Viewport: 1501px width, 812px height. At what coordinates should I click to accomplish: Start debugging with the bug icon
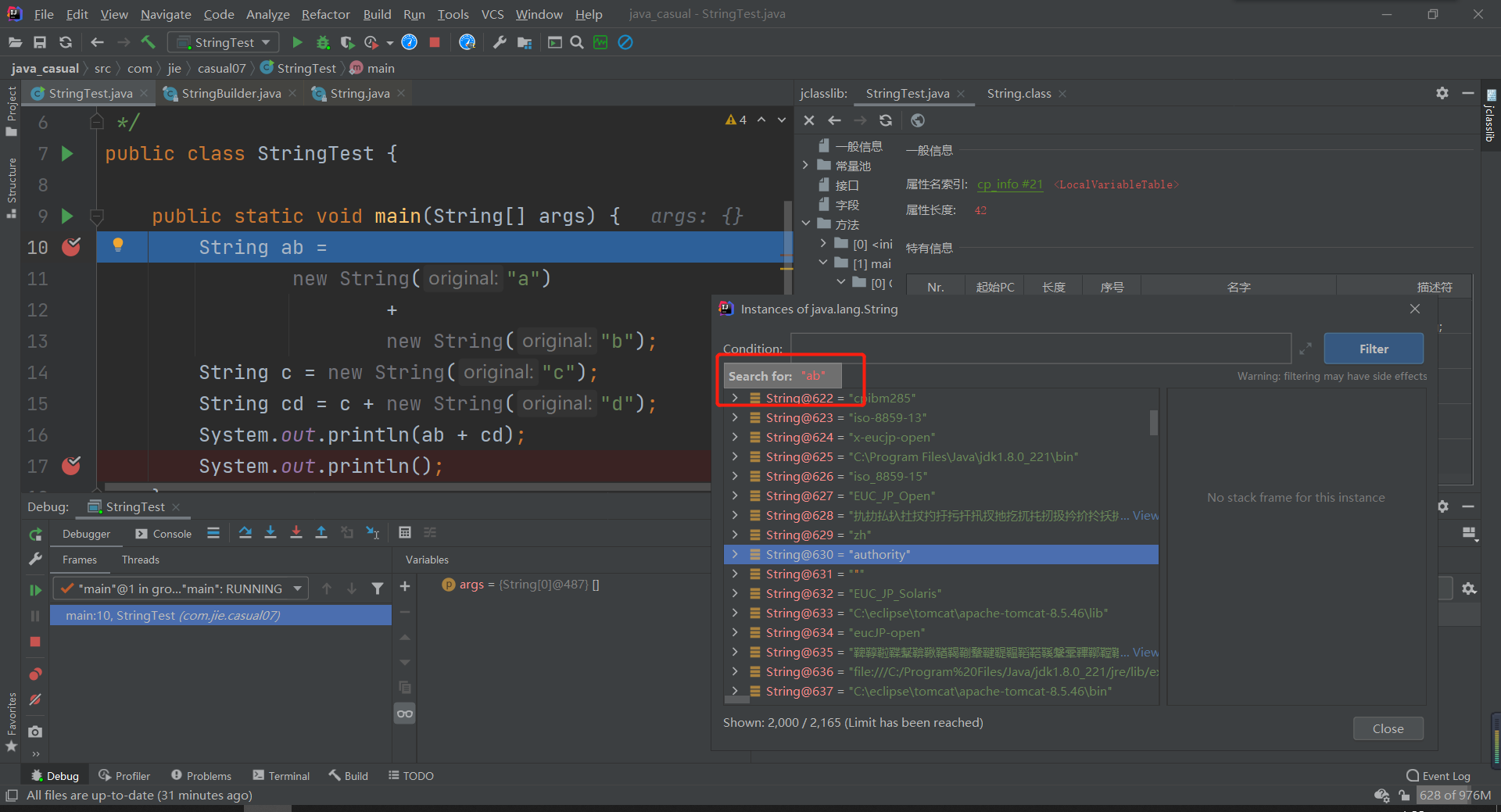(x=322, y=42)
